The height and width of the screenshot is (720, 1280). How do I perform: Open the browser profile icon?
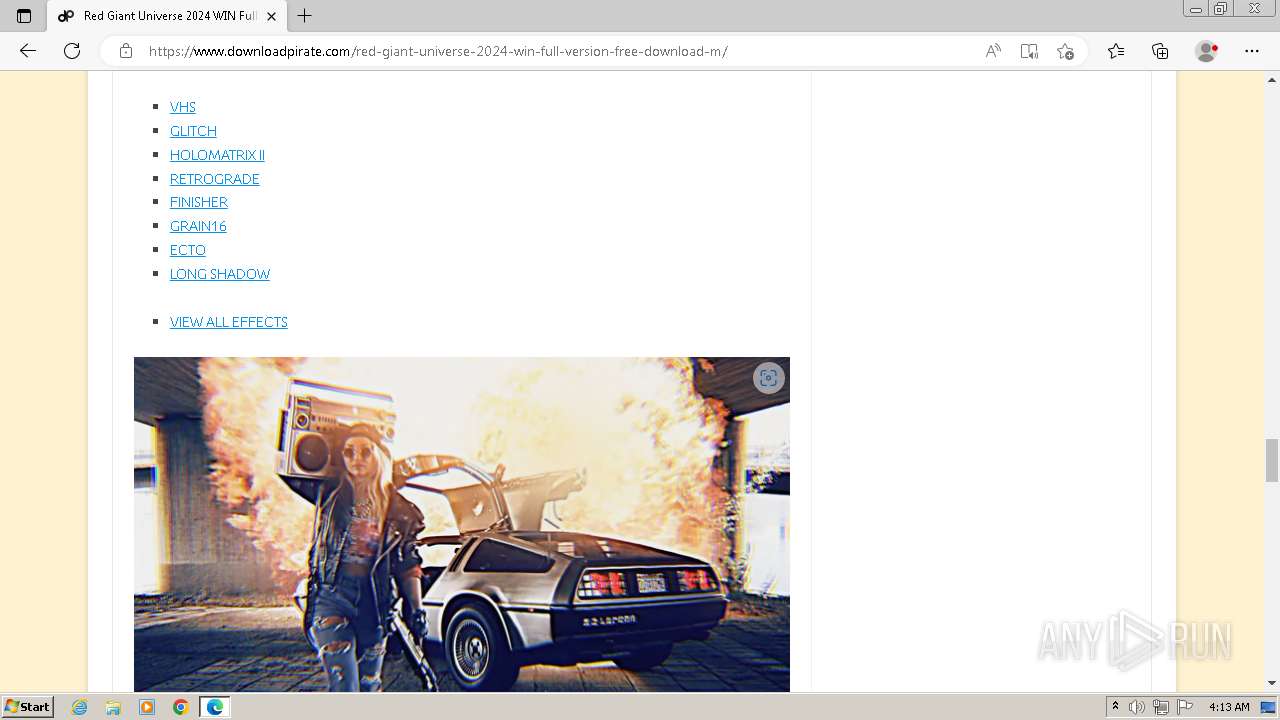(x=1207, y=51)
